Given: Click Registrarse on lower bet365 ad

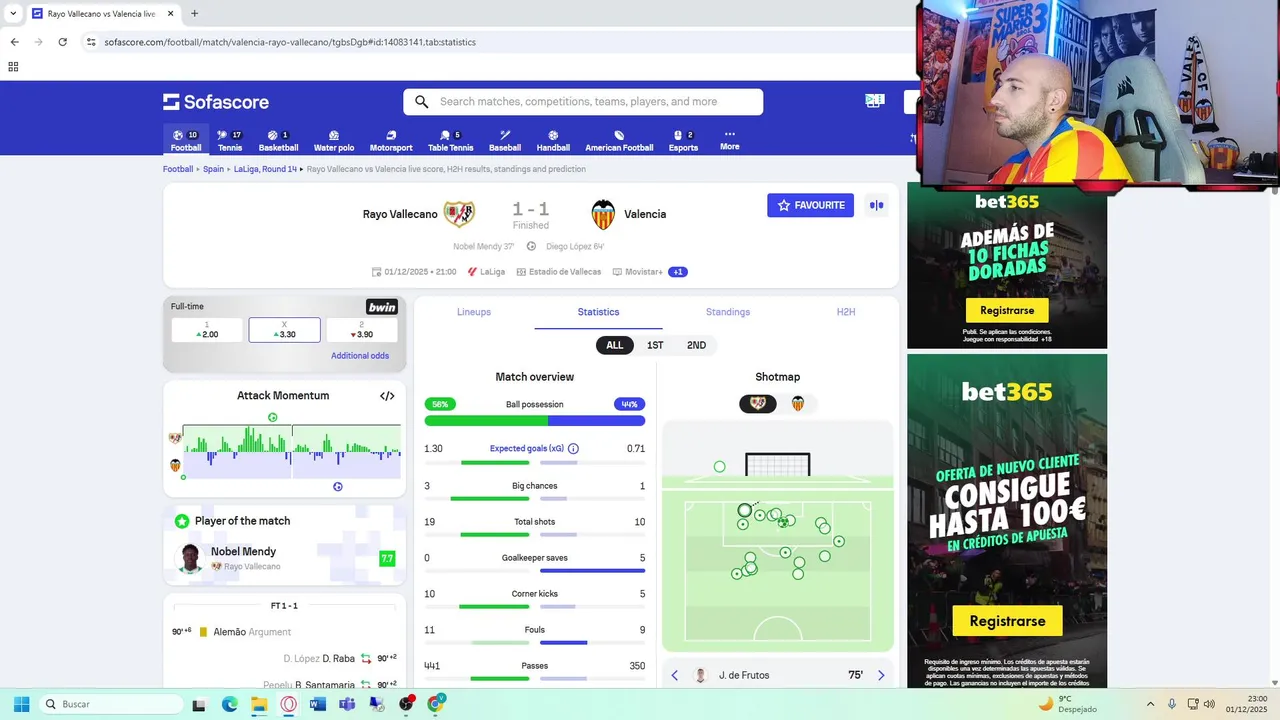Looking at the screenshot, I should pos(1007,621).
